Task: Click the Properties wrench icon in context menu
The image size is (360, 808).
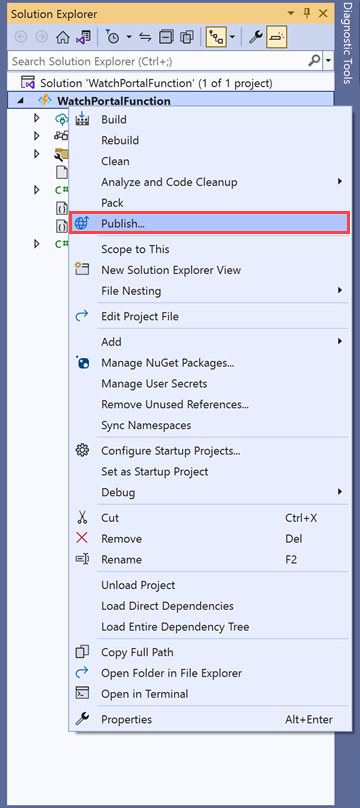Action: pyautogui.click(x=82, y=719)
